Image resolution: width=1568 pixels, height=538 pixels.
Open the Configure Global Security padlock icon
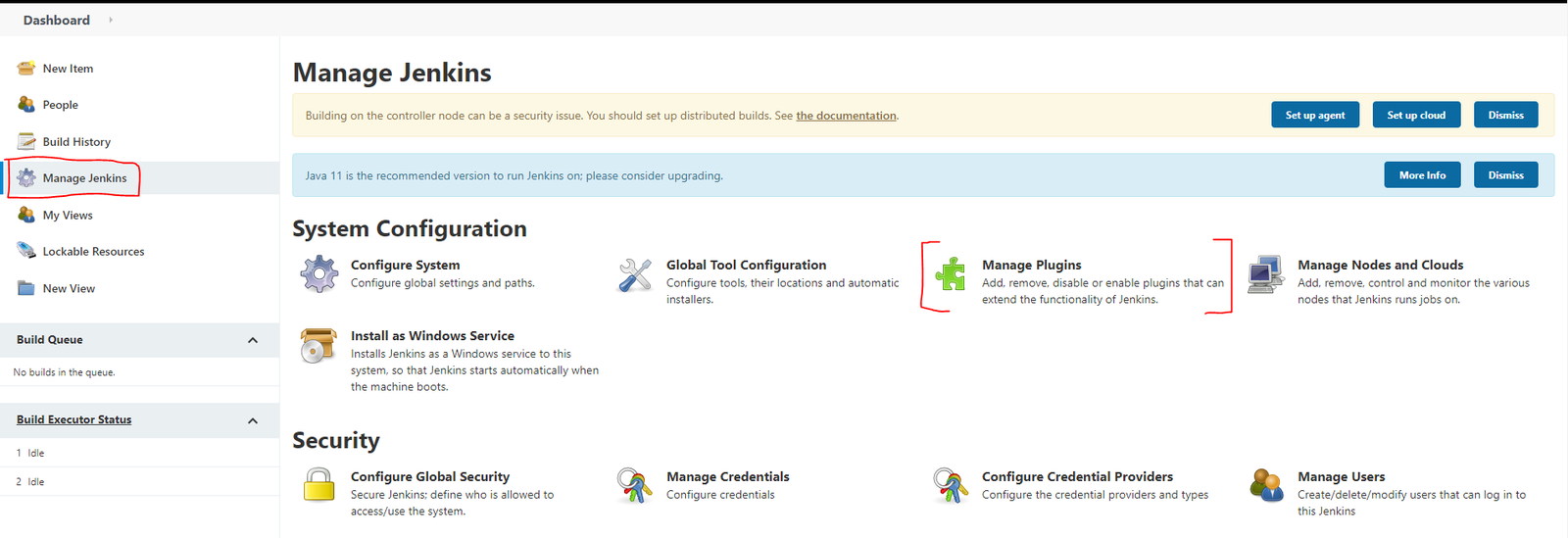click(318, 485)
